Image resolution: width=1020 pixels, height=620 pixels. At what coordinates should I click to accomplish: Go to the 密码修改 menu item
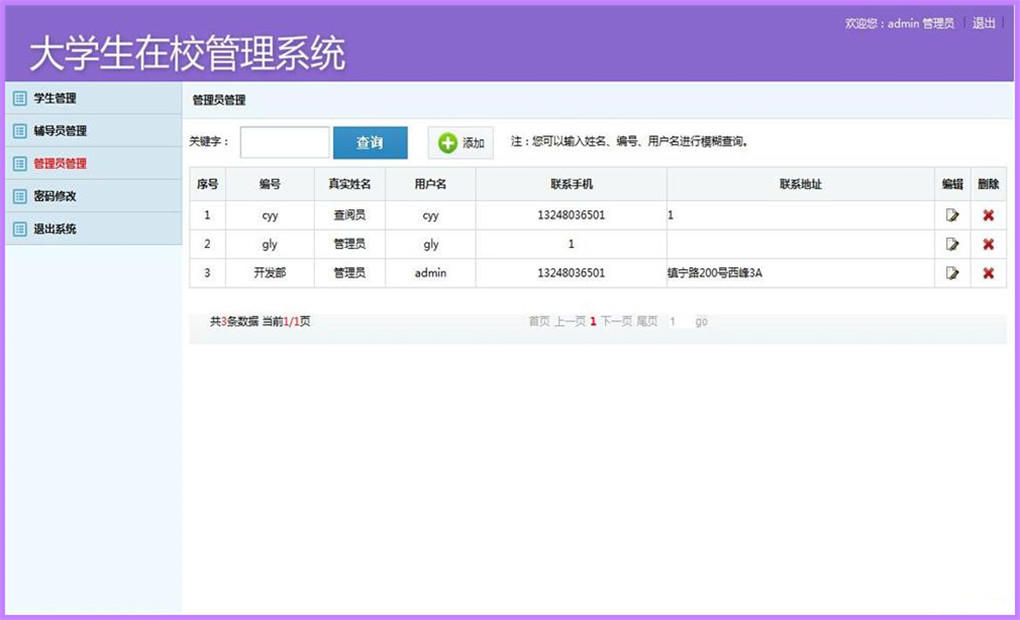94,196
